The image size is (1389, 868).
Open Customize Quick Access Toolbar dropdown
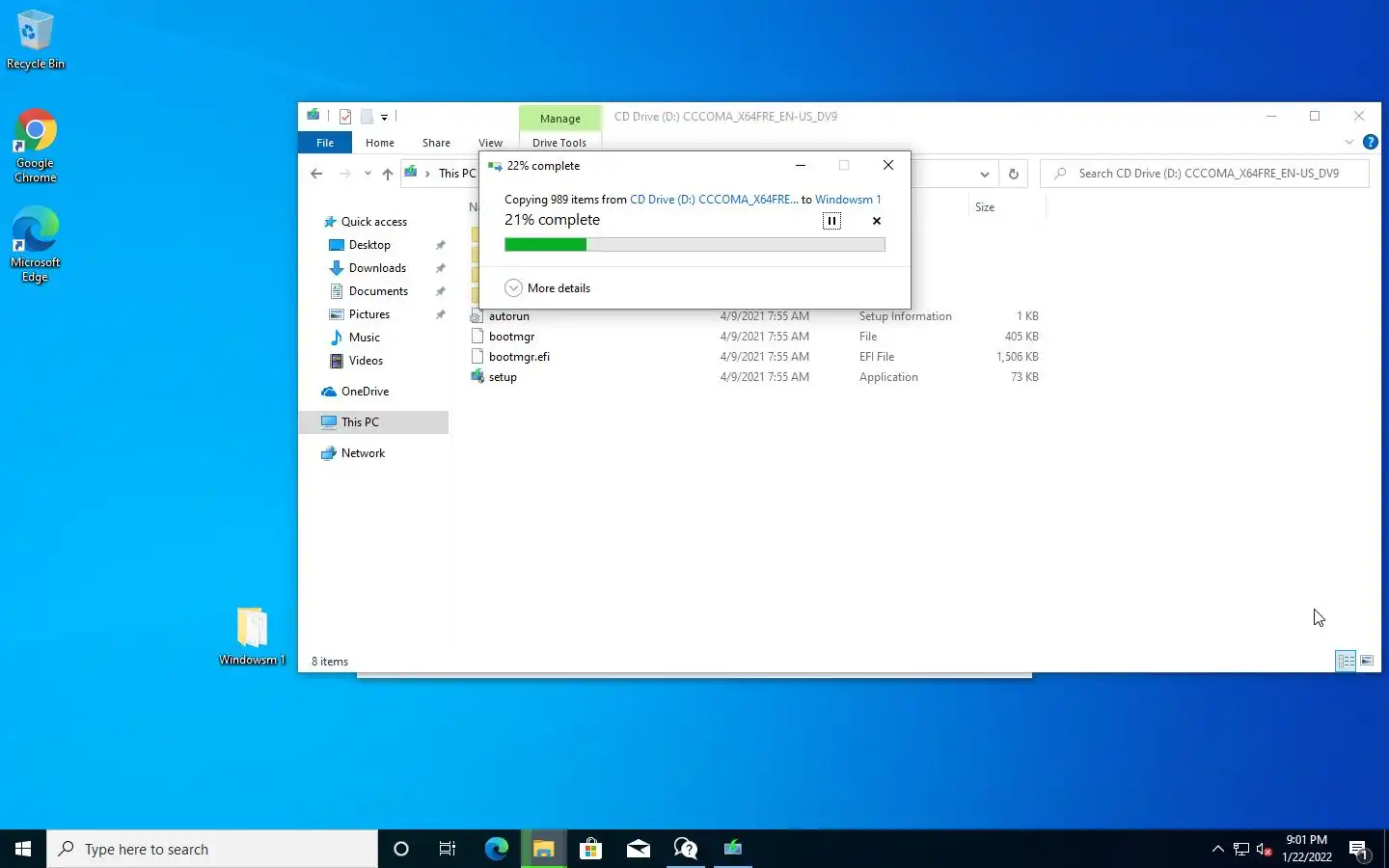pos(384,118)
